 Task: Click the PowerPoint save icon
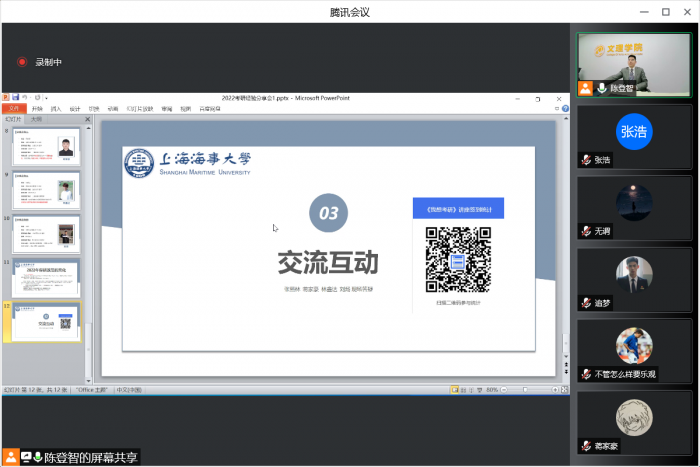[16, 97]
